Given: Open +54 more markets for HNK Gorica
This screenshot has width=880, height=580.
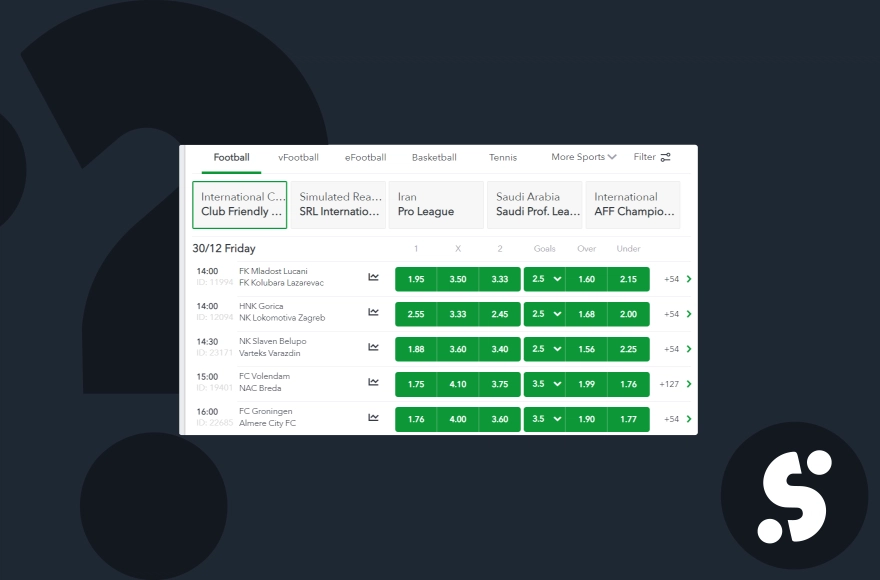Looking at the screenshot, I should (671, 314).
